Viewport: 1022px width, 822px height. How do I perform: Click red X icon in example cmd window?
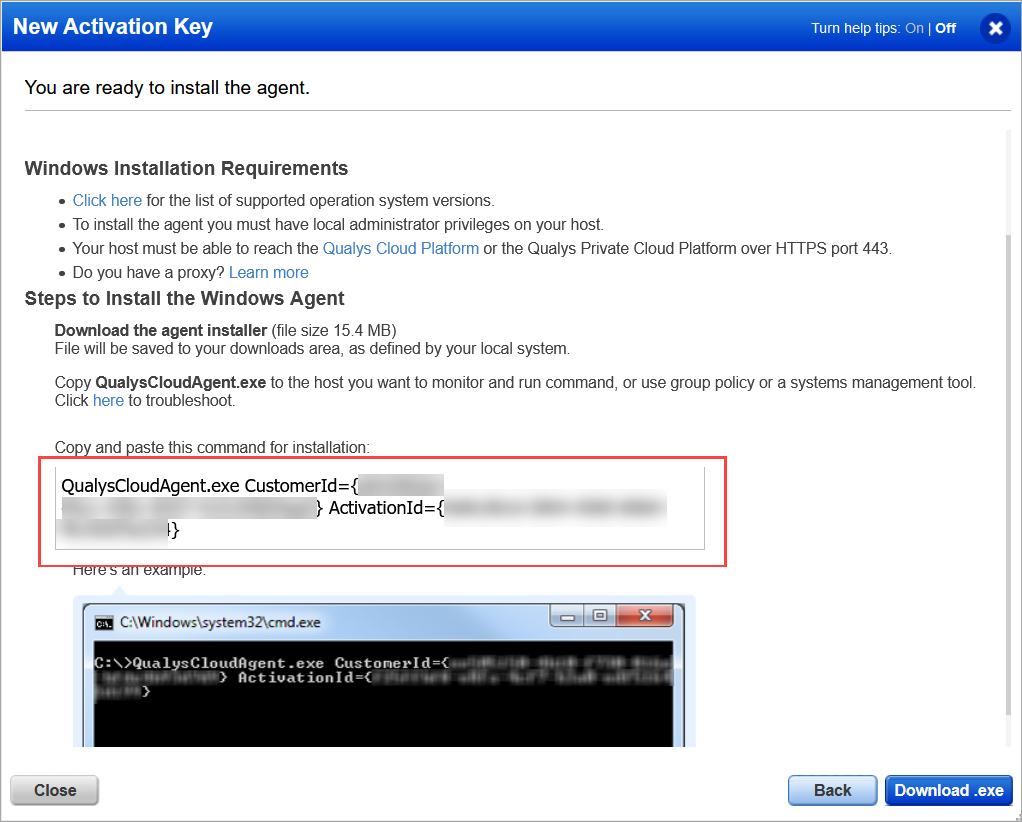[645, 615]
